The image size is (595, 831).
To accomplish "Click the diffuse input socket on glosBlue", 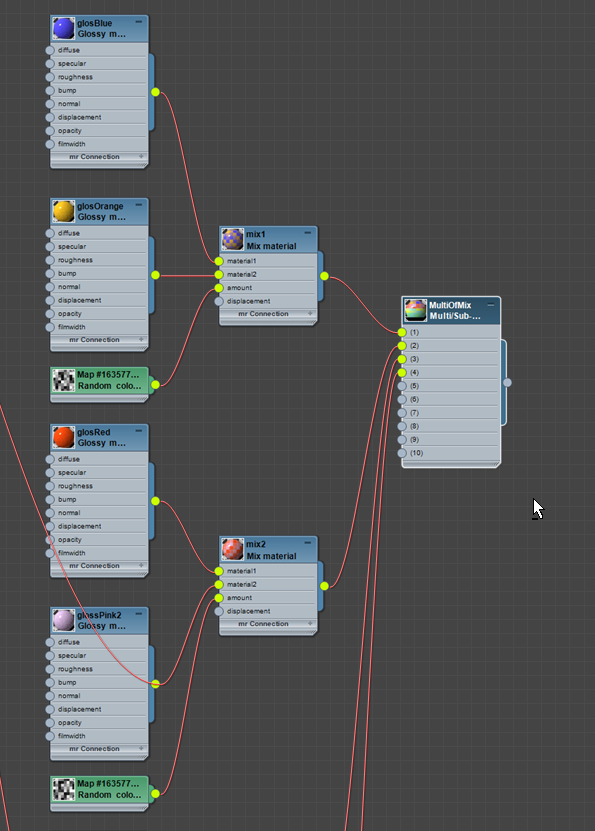I will coord(50,50).
